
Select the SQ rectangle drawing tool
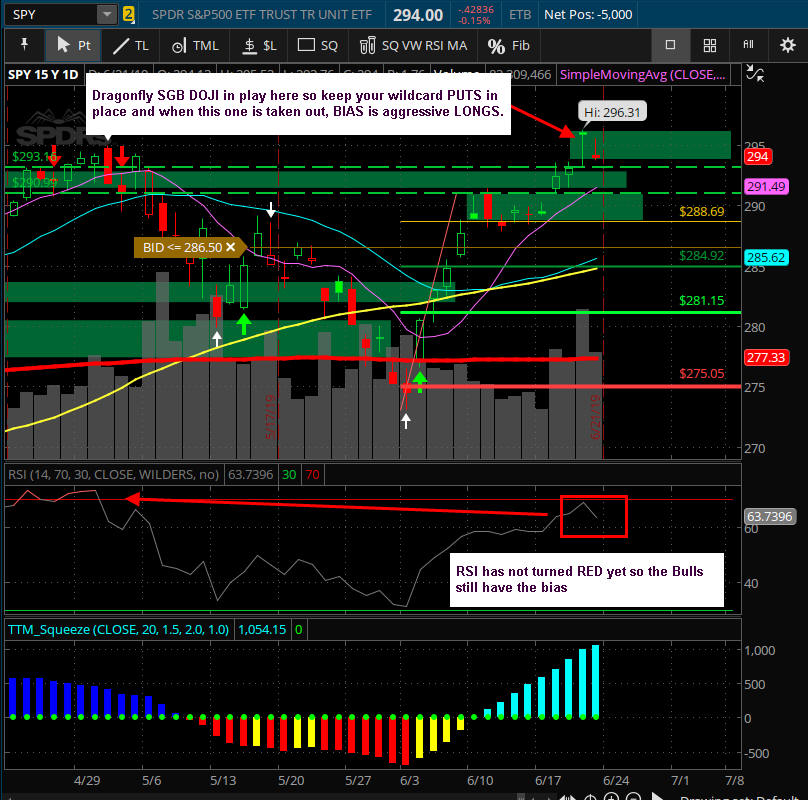tap(319, 46)
